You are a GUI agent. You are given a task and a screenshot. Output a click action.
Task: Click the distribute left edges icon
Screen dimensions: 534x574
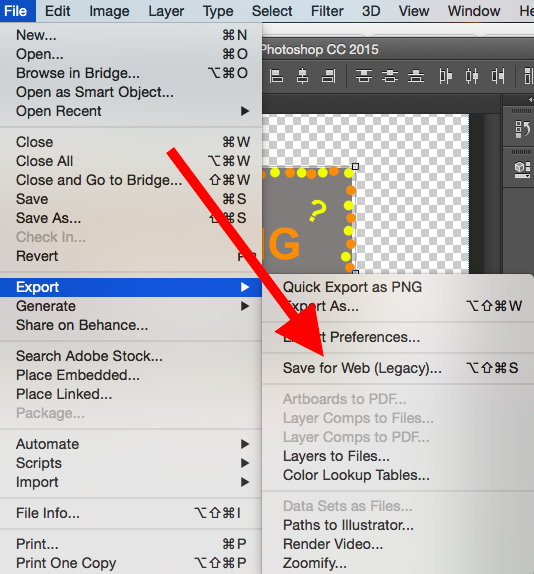(x=445, y=76)
